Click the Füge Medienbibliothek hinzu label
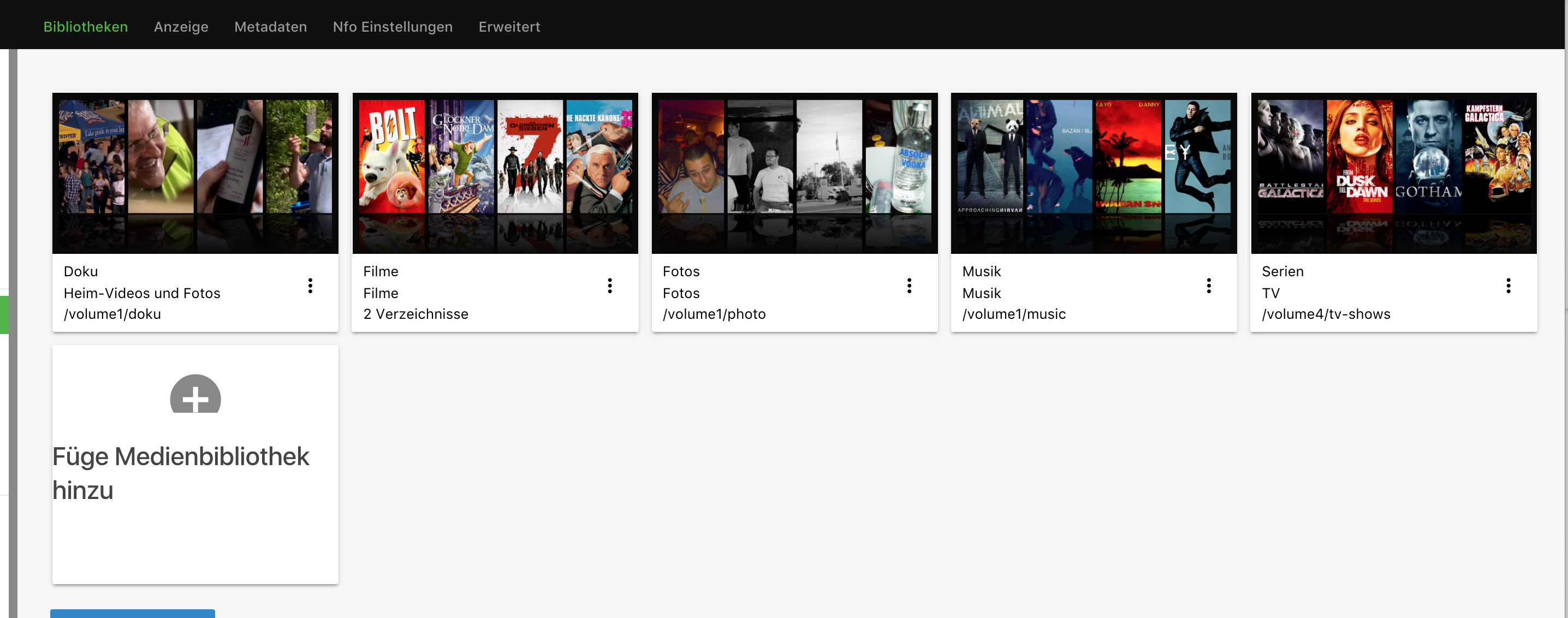 181,473
